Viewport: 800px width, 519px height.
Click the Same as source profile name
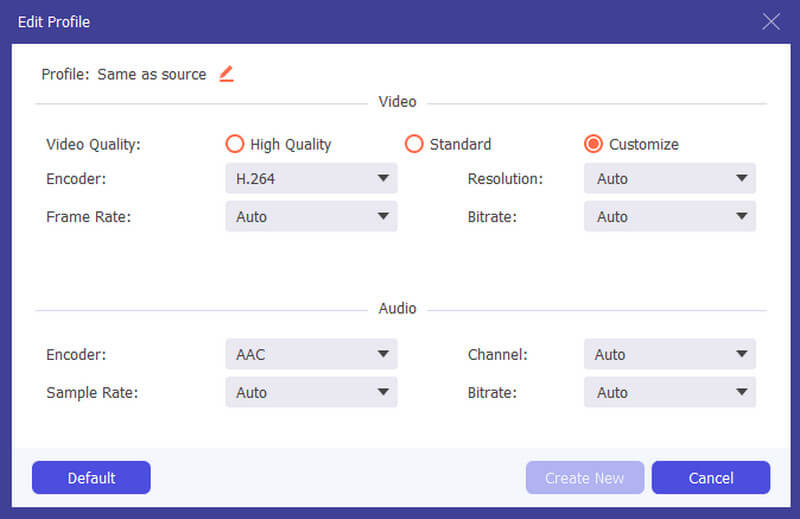152,75
